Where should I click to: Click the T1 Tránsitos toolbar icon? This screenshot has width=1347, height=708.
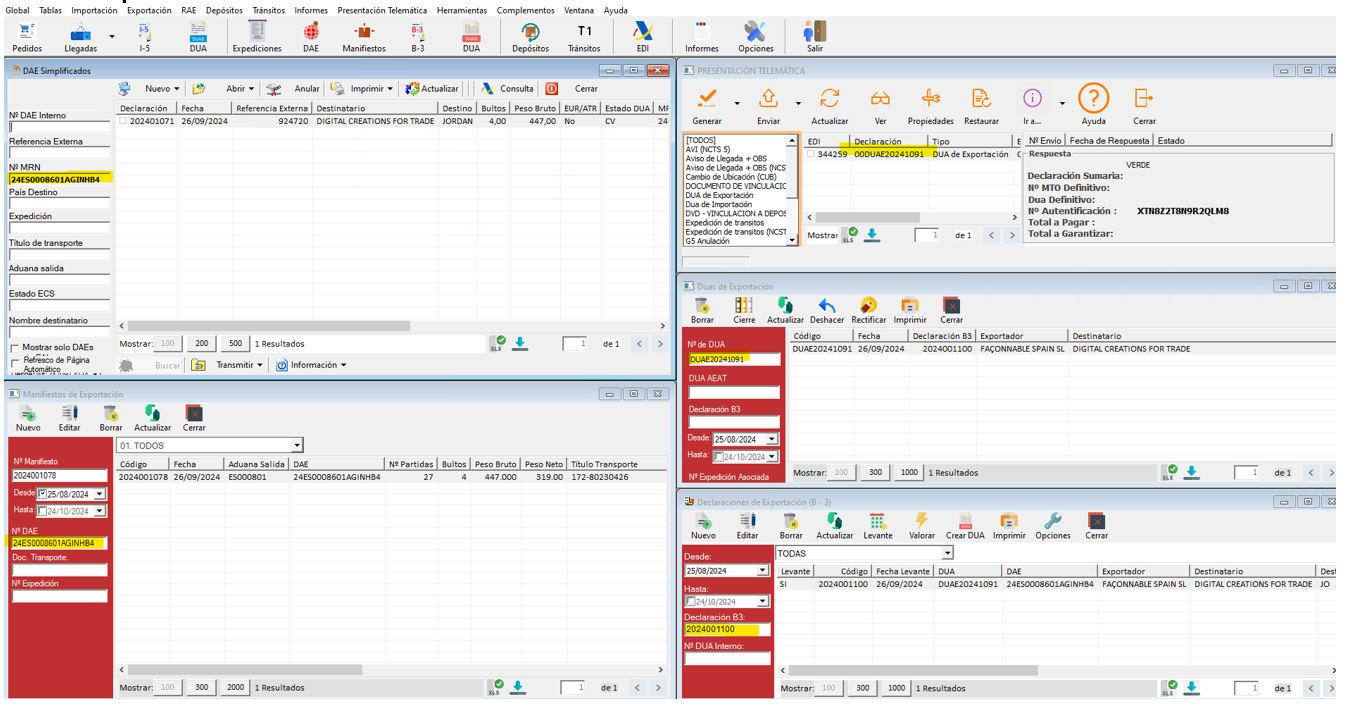pos(584,36)
